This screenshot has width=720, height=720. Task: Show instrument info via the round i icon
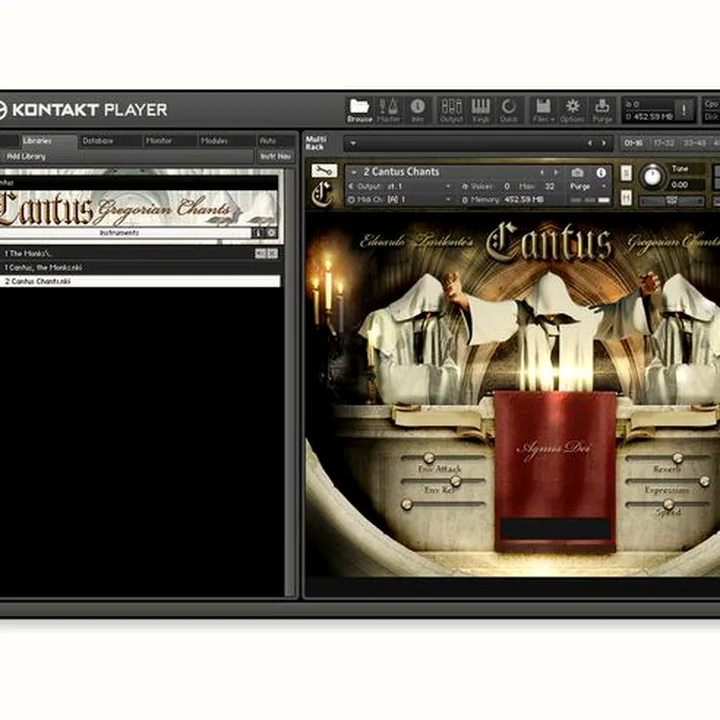[x=601, y=173]
